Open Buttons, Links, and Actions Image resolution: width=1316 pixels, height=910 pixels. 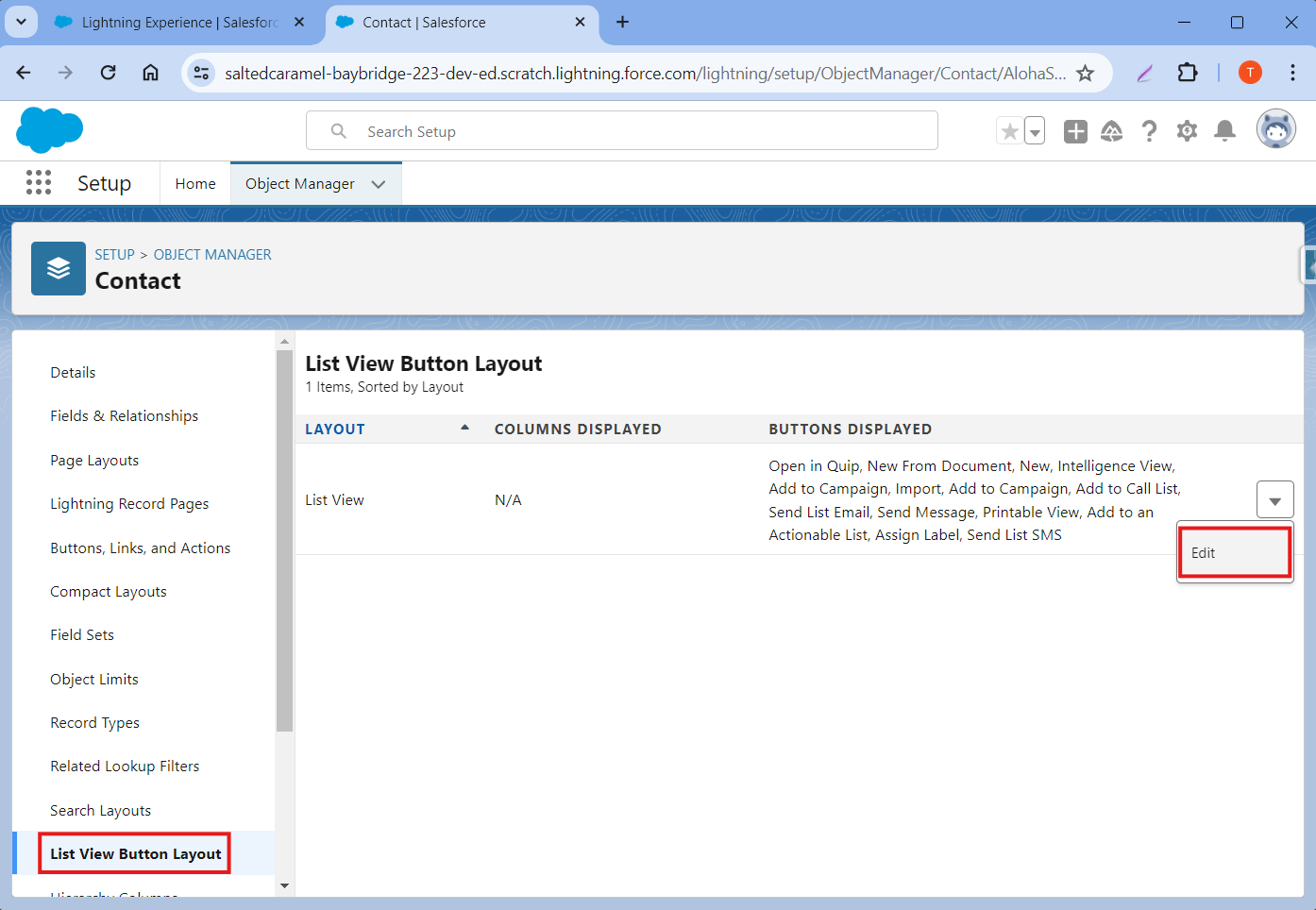pyautogui.click(x=140, y=548)
